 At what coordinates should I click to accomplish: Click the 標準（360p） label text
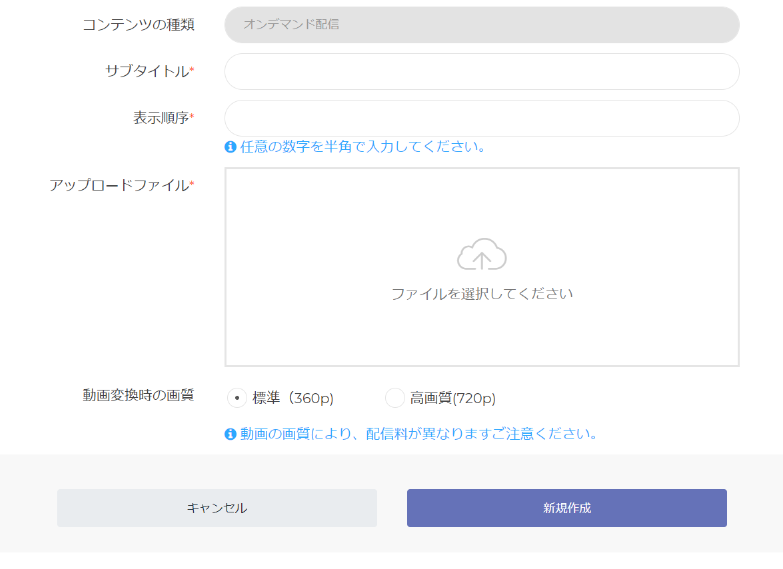coord(293,398)
